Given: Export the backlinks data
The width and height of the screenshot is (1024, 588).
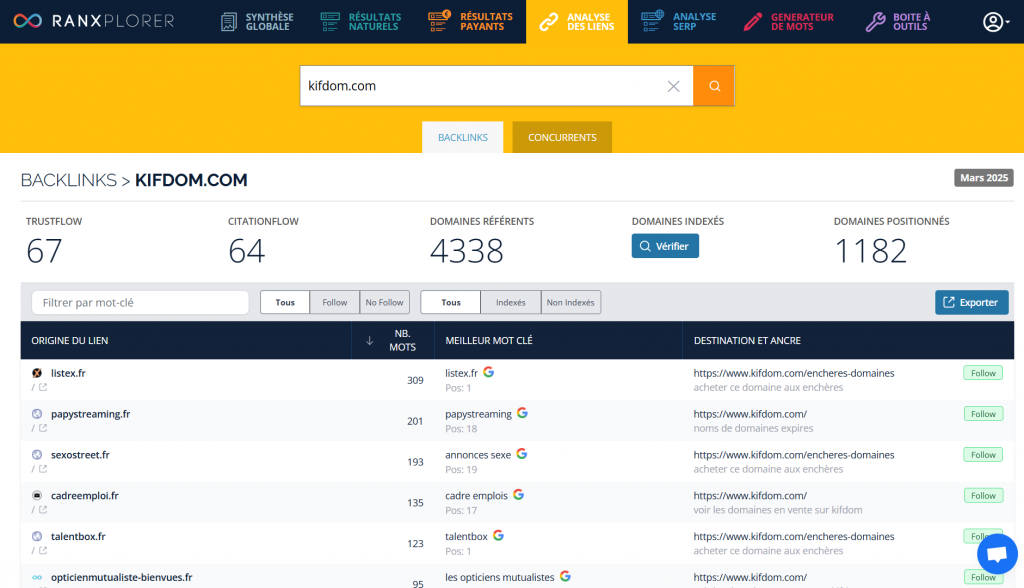Looking at the screenshot, I should [971, 301].
